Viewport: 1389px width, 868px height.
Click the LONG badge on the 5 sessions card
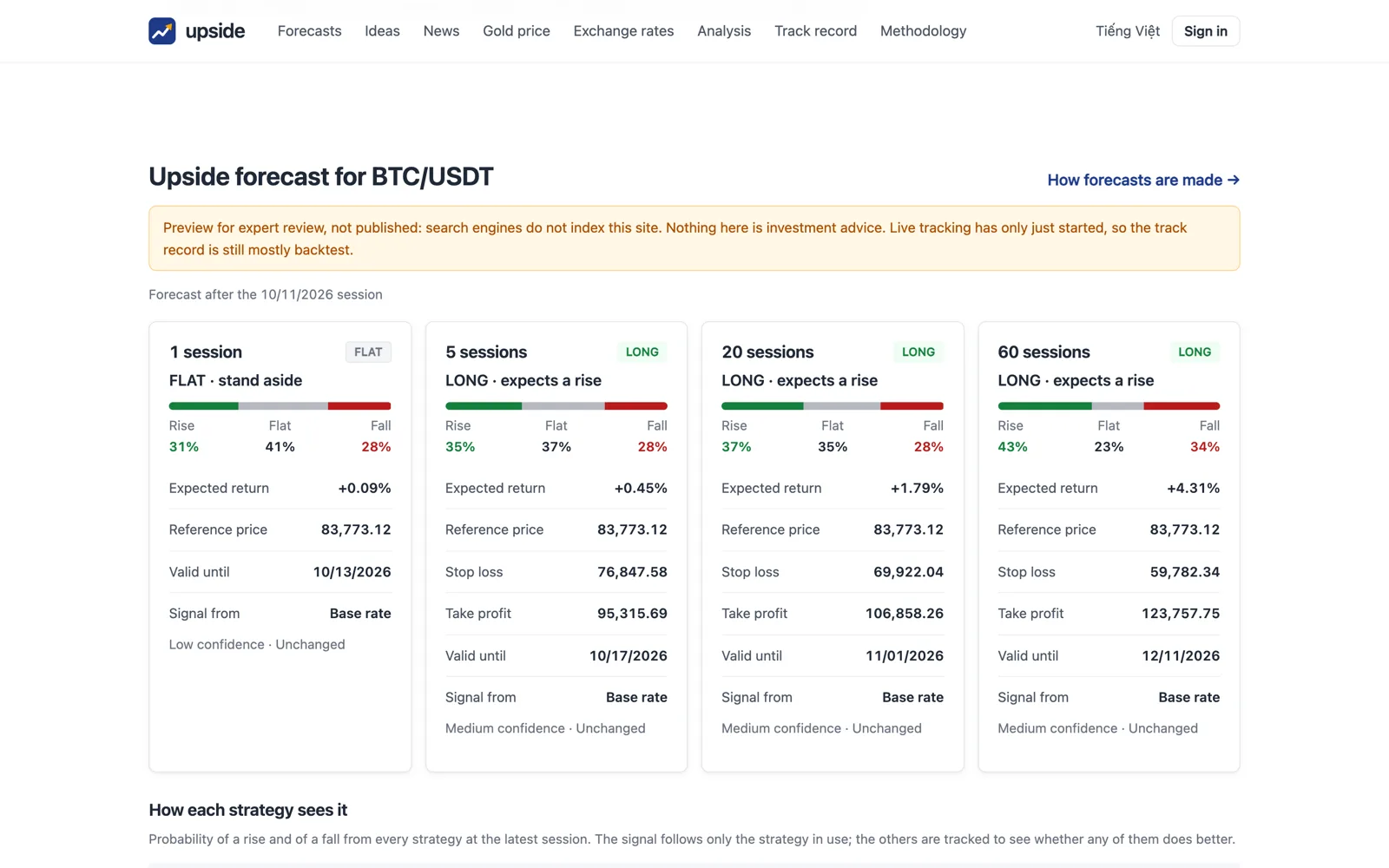(642, 352)
